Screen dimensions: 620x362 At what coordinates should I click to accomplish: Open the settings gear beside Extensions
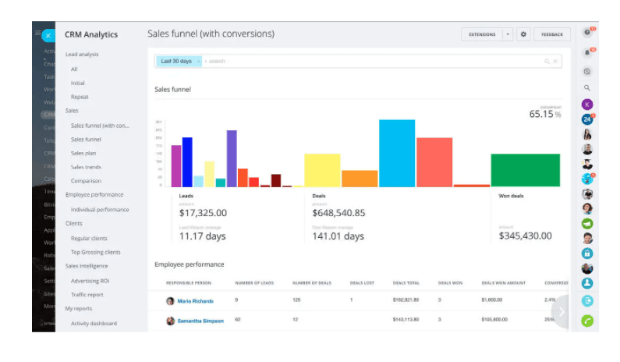coord(523,34)
